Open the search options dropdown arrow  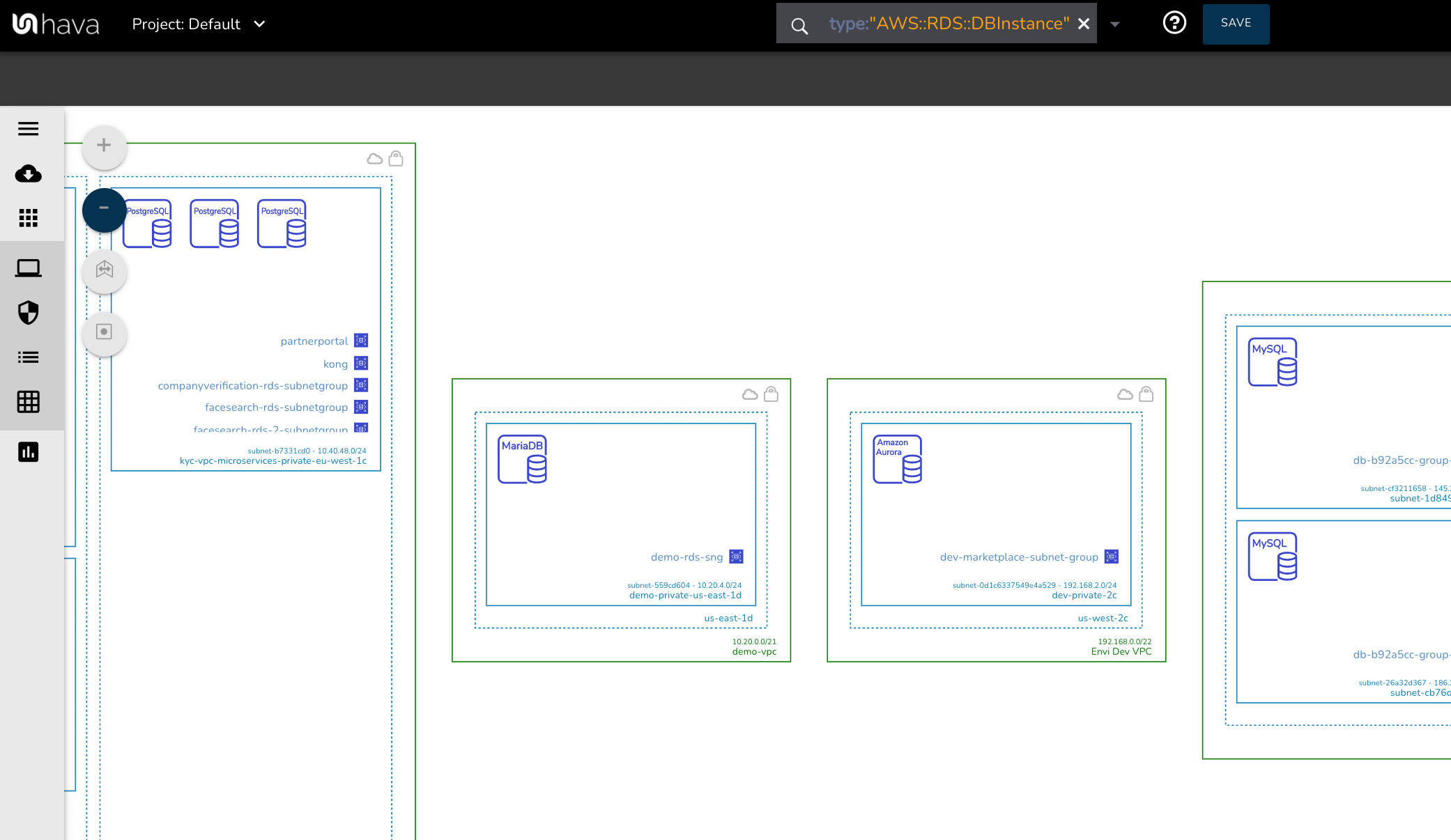pyautogui.click(x=1115, y=24)
